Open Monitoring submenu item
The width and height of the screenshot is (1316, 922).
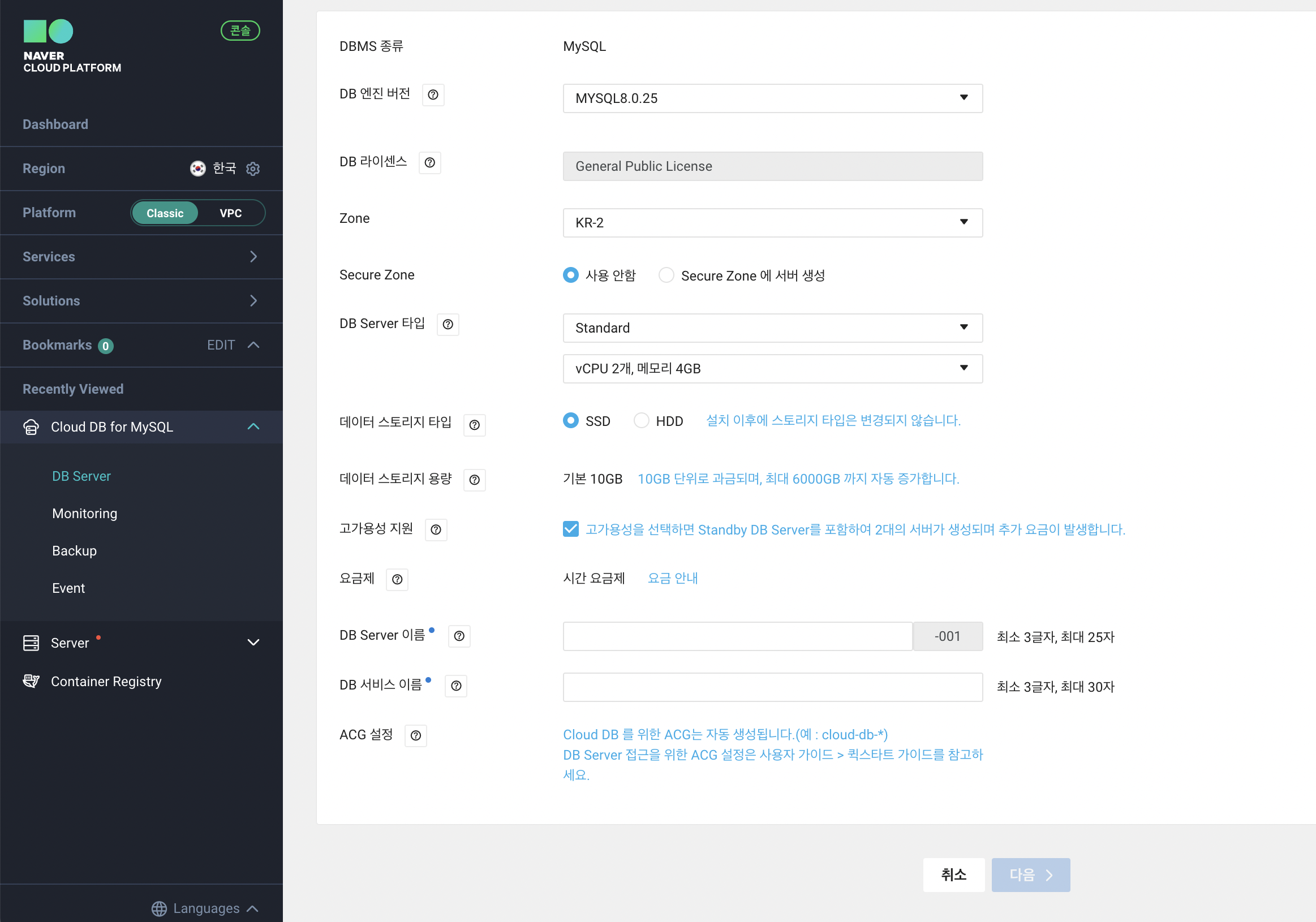coord(85,514)
